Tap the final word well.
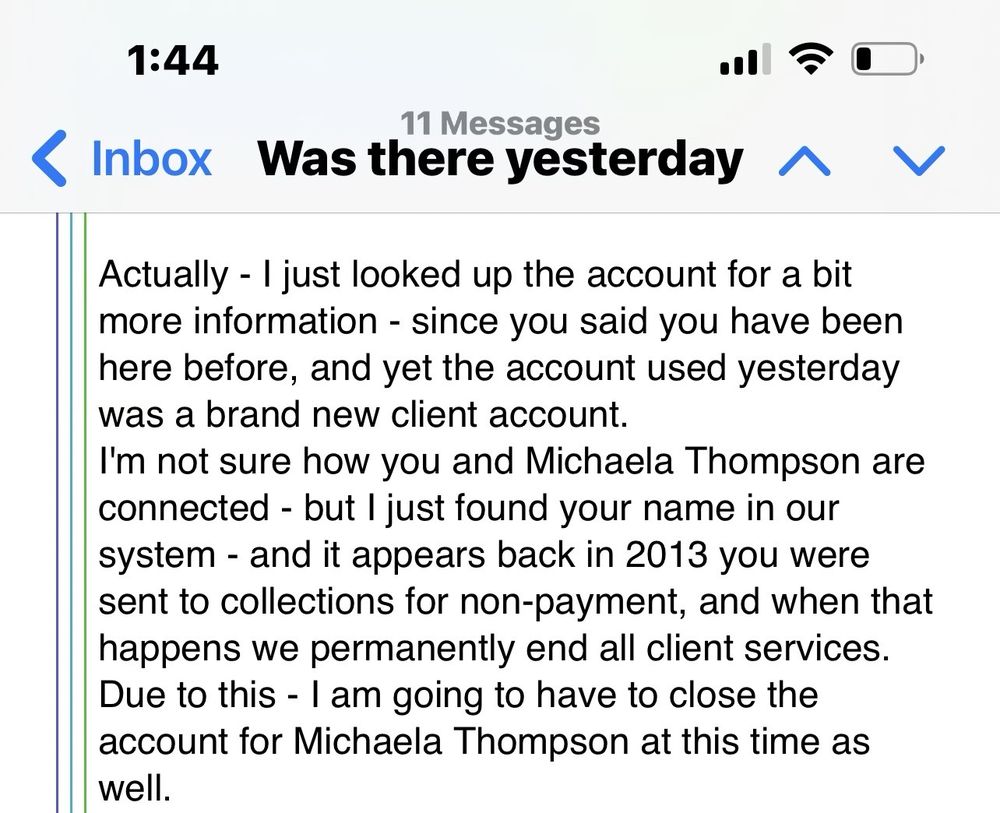 click(x=135, y=788)
